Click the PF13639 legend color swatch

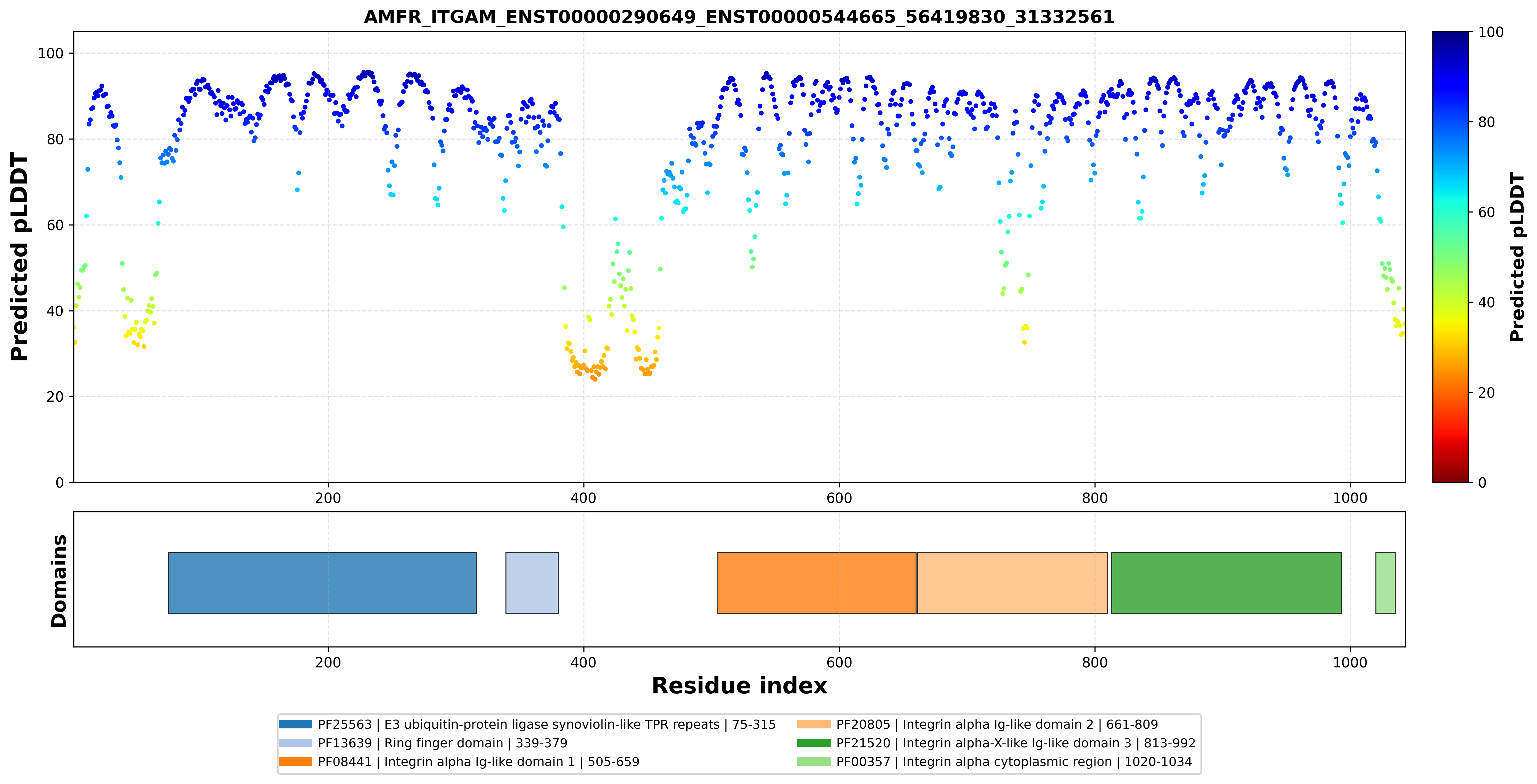tap(295, 743)
